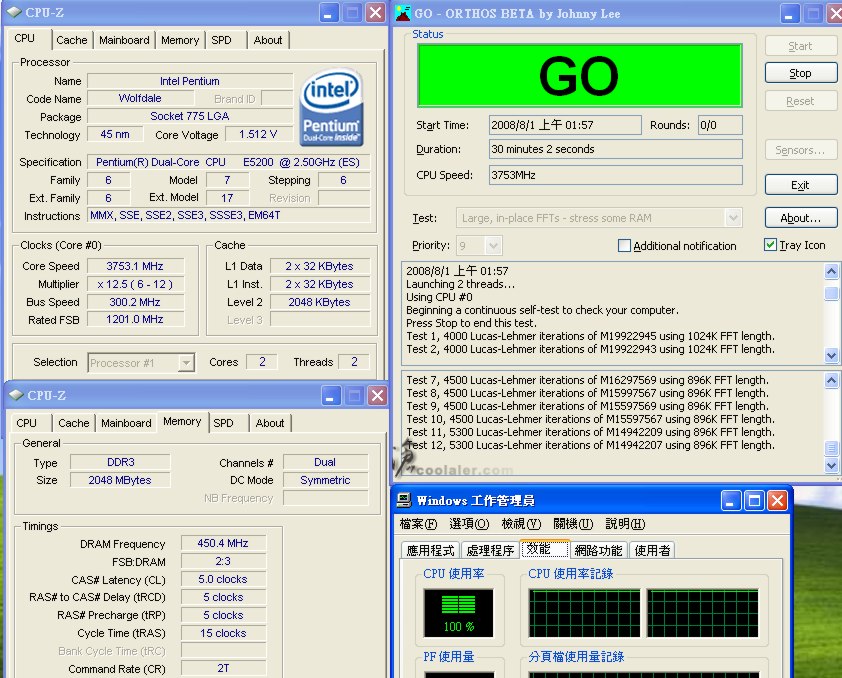Click the upper log scrollbar thumb
Viewport: 842px width, 678px height.
[x=831, y=293]
